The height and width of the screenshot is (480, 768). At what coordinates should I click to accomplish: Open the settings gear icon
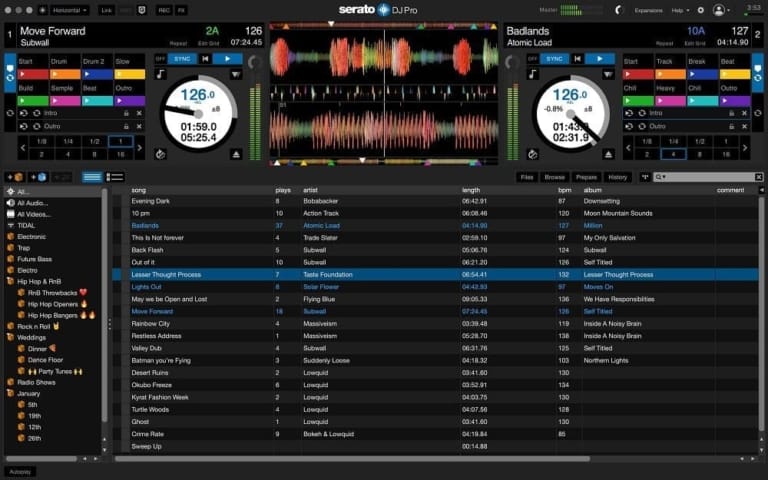tap(700, 10)
